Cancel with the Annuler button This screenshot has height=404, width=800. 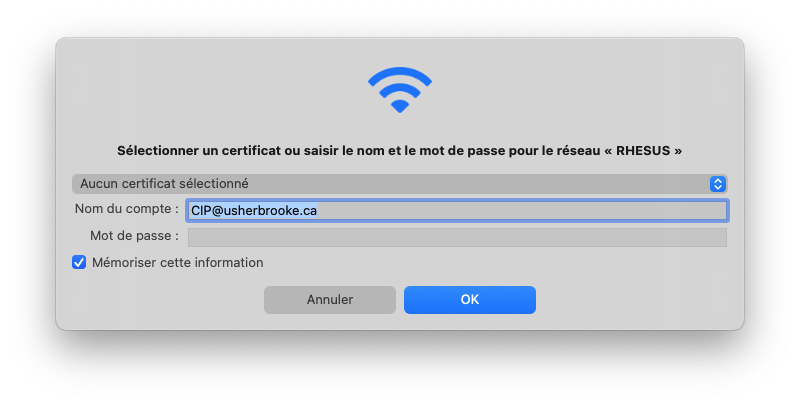coord(330,299)
